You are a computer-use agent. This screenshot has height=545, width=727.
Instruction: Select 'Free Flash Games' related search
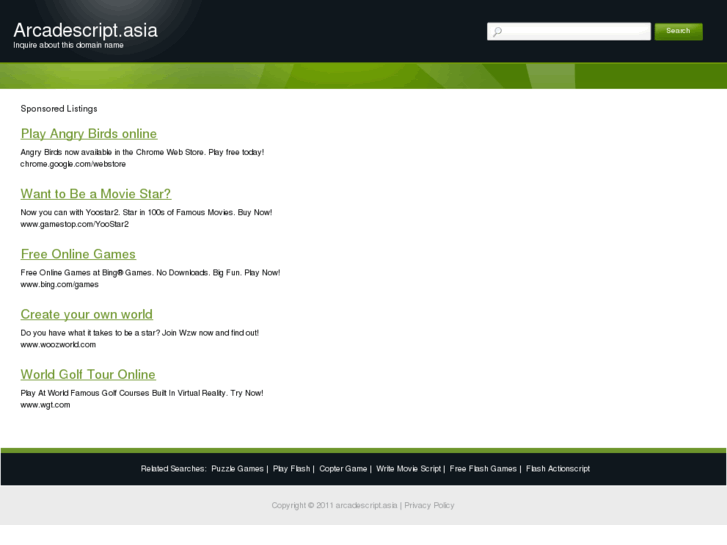click(483, 469)
